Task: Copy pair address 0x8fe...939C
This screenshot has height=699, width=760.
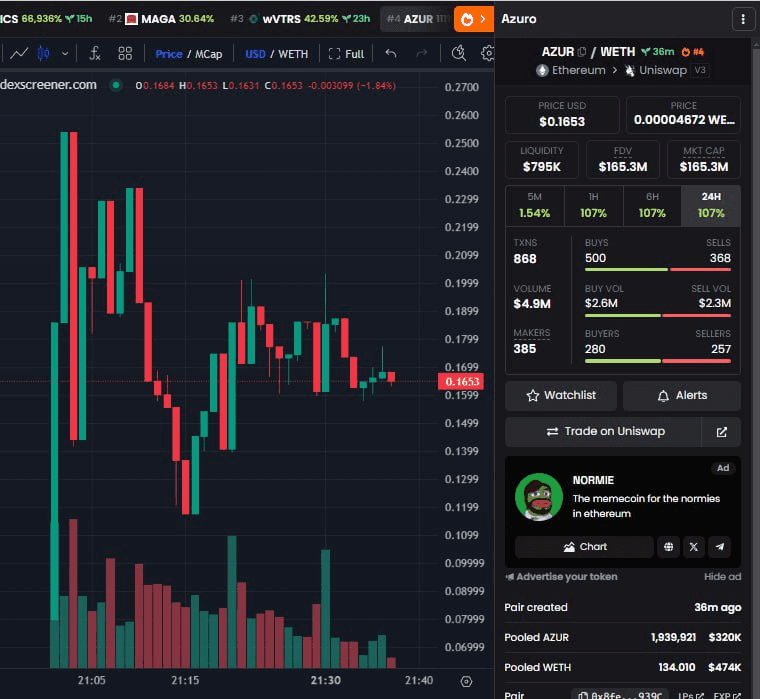Action: 620,695
